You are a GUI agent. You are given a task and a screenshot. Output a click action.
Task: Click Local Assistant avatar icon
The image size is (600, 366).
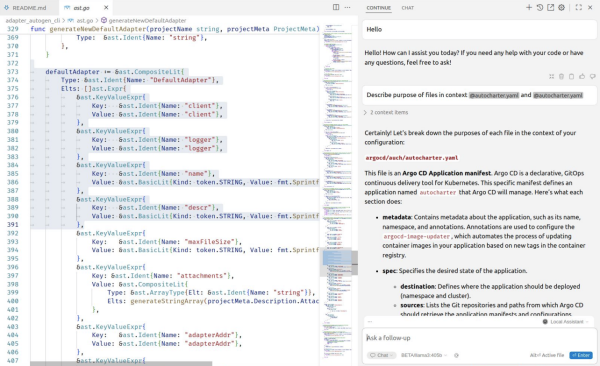coord(545,322)
